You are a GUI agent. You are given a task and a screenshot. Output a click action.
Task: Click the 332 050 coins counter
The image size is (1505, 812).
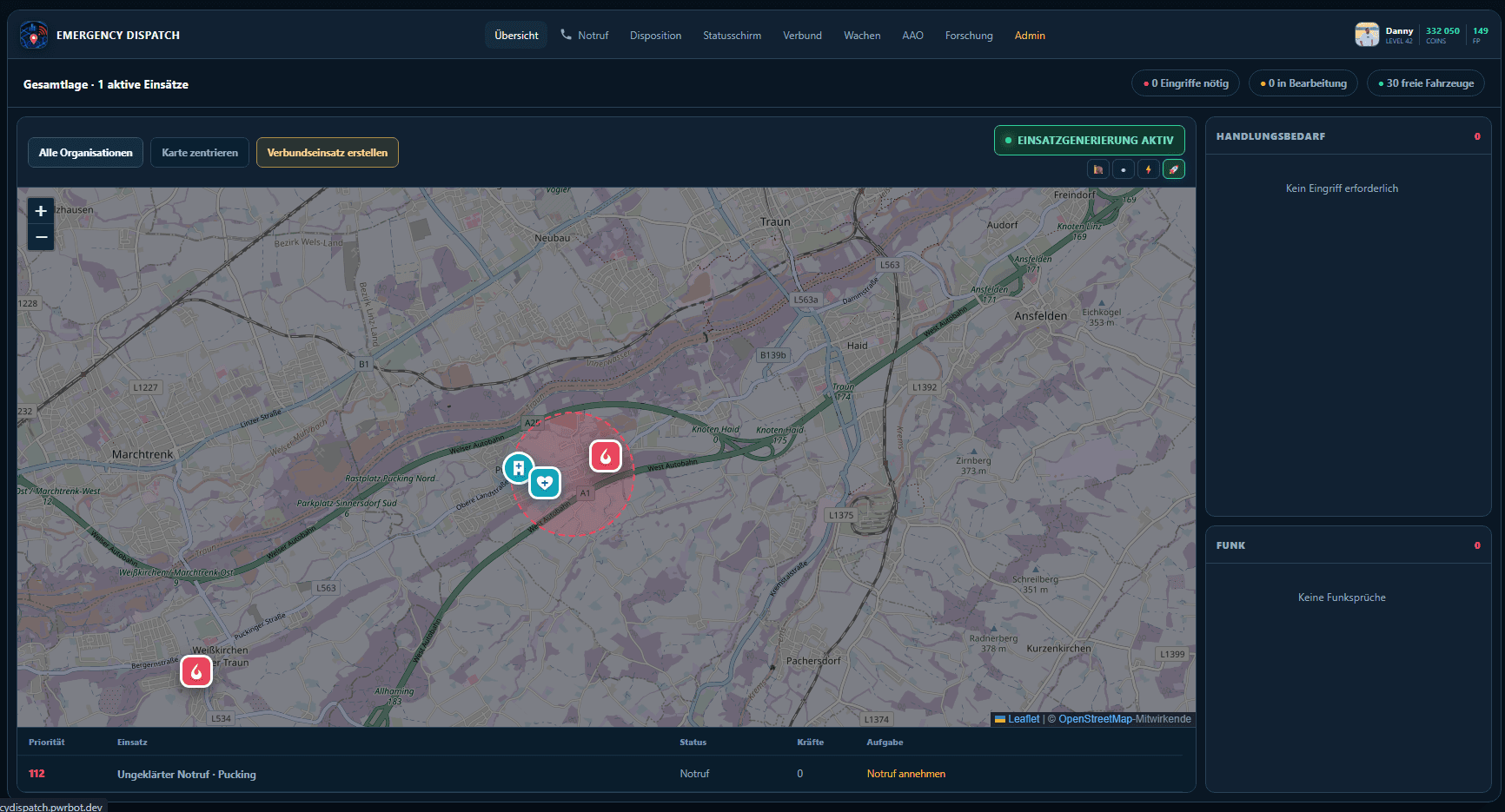tap(1442, 35)
